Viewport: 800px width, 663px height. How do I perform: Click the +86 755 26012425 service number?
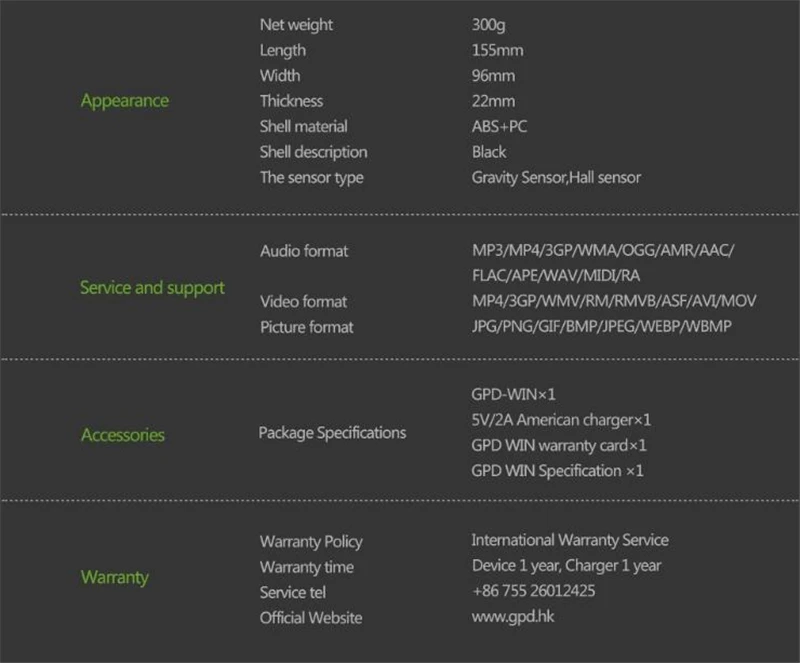tap(533, 591)
